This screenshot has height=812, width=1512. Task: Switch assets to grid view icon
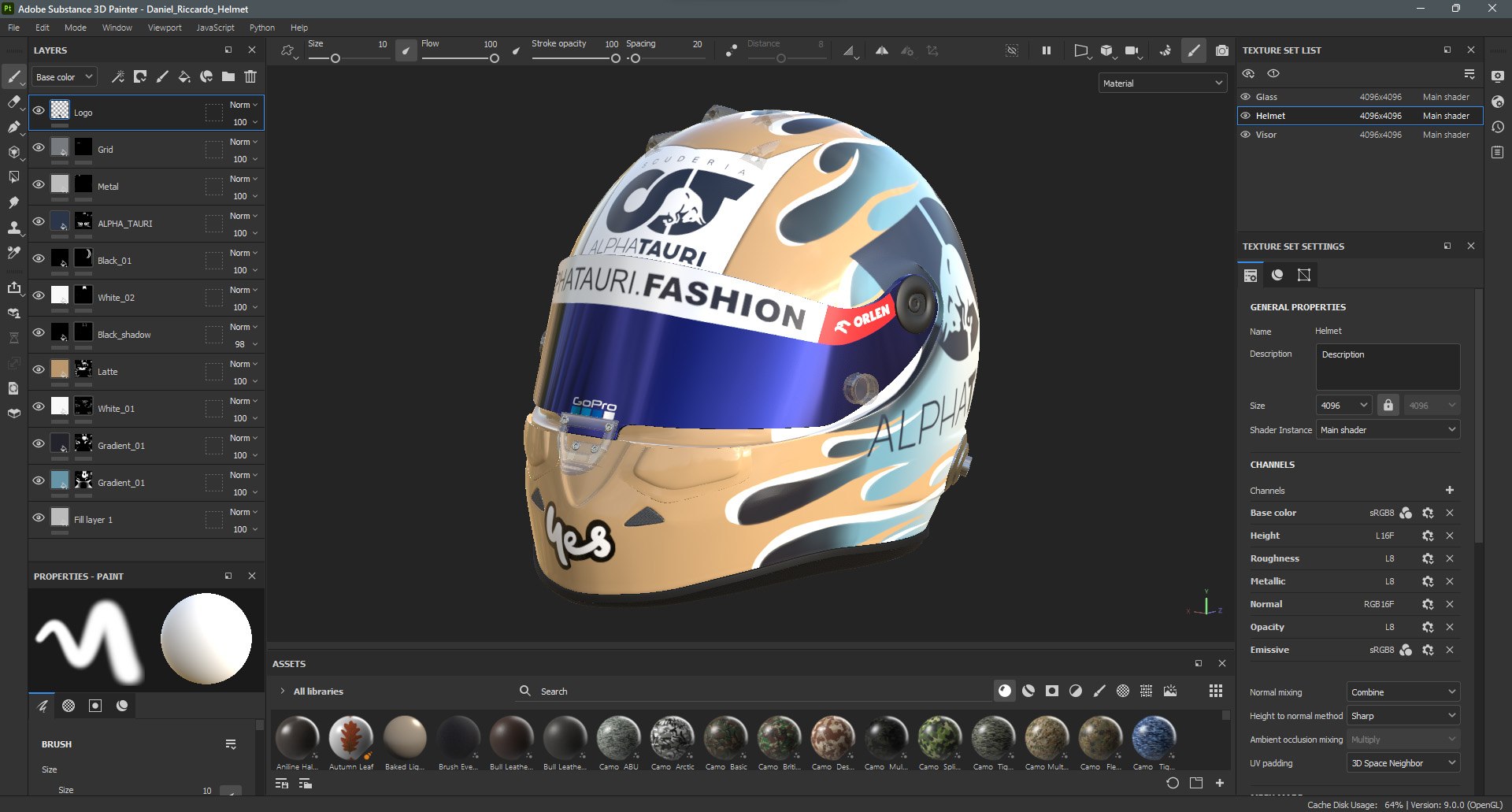[x=1216, y=691]
